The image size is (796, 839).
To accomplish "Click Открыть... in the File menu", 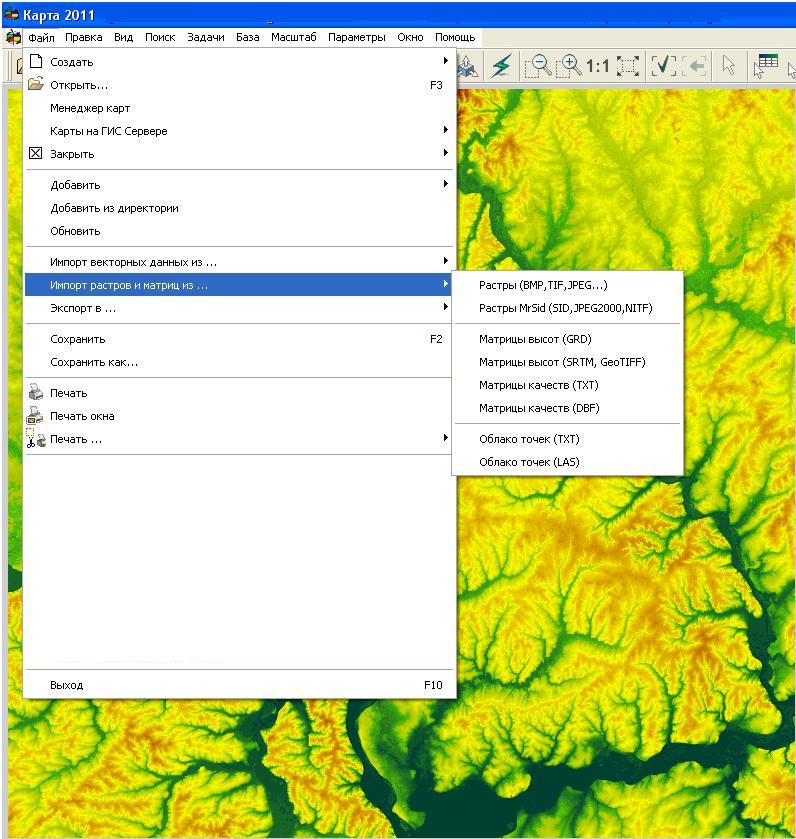I will [x=79, y=85].
